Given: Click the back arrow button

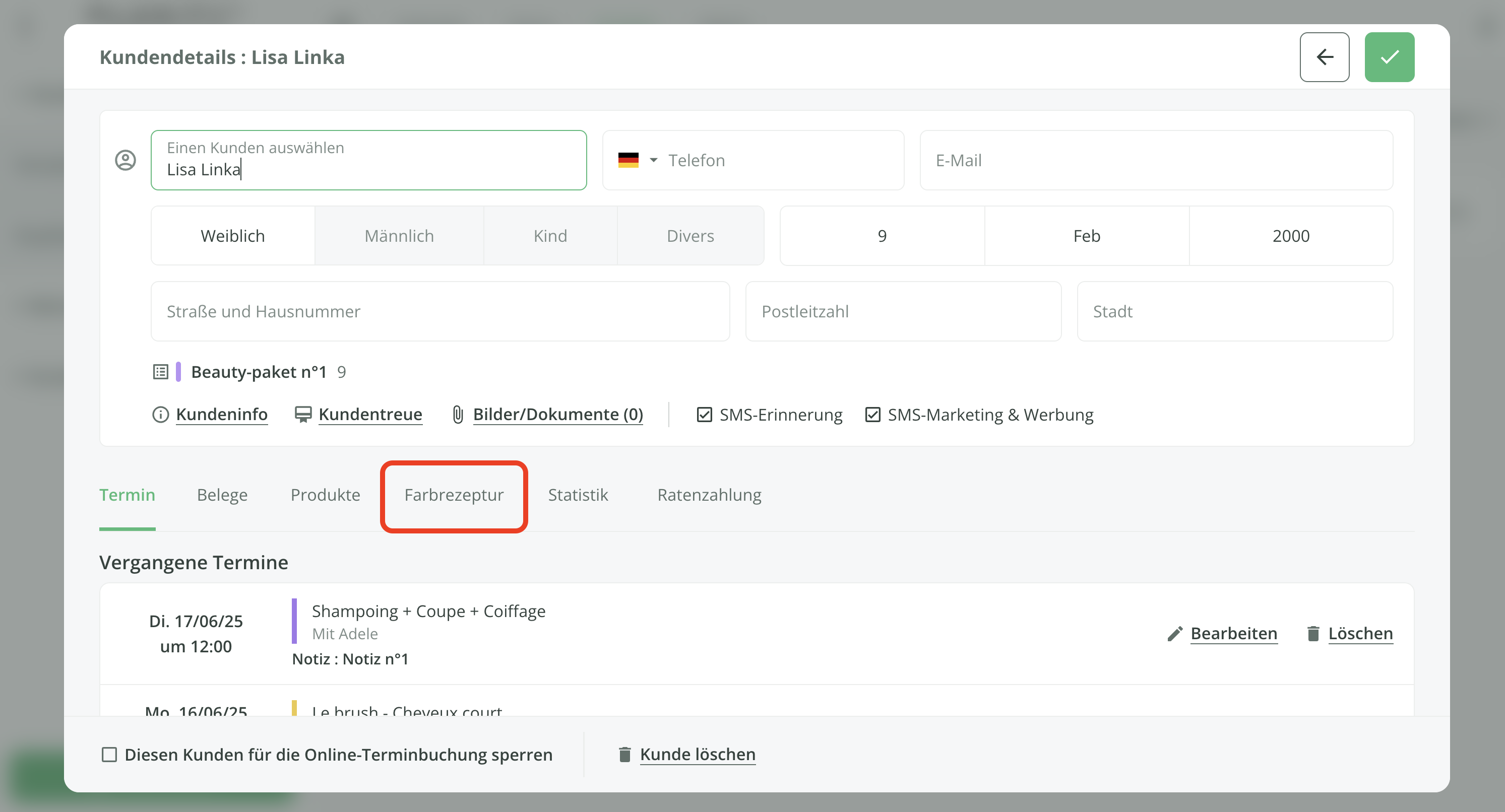Looking at the screenshot, I should 1324,57.
